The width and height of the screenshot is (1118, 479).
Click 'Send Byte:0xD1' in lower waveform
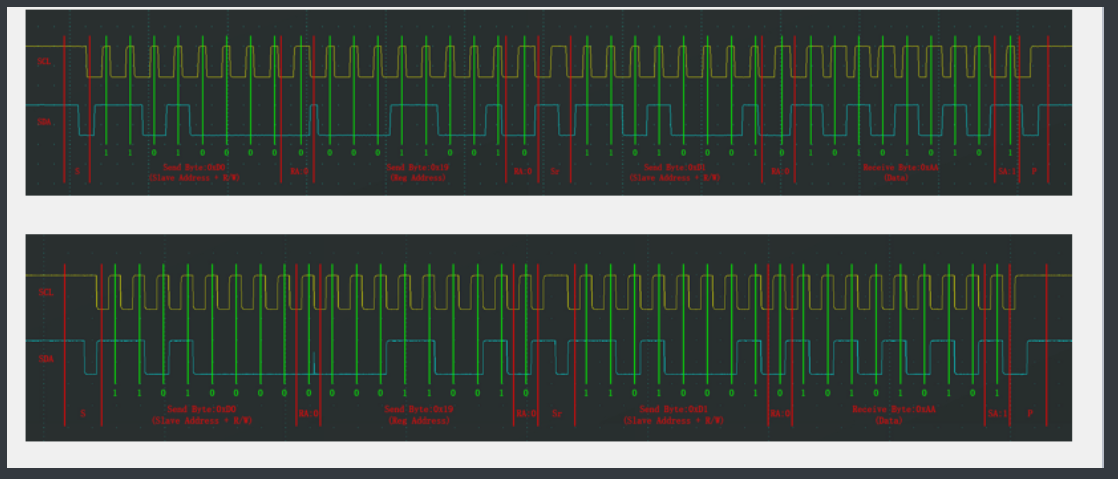(672, 410)
